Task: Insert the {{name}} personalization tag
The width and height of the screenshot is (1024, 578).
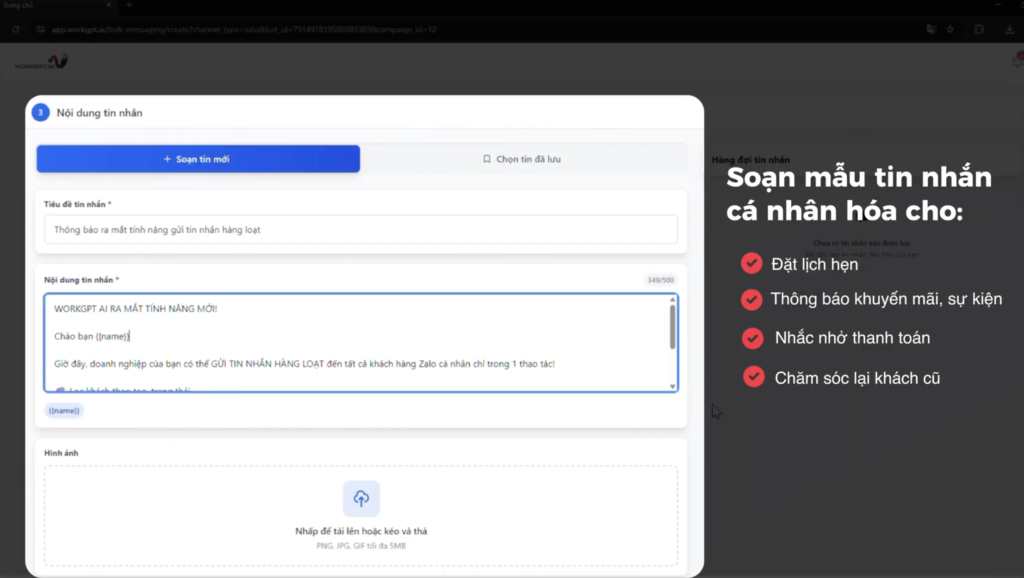Action: (63, 410)
